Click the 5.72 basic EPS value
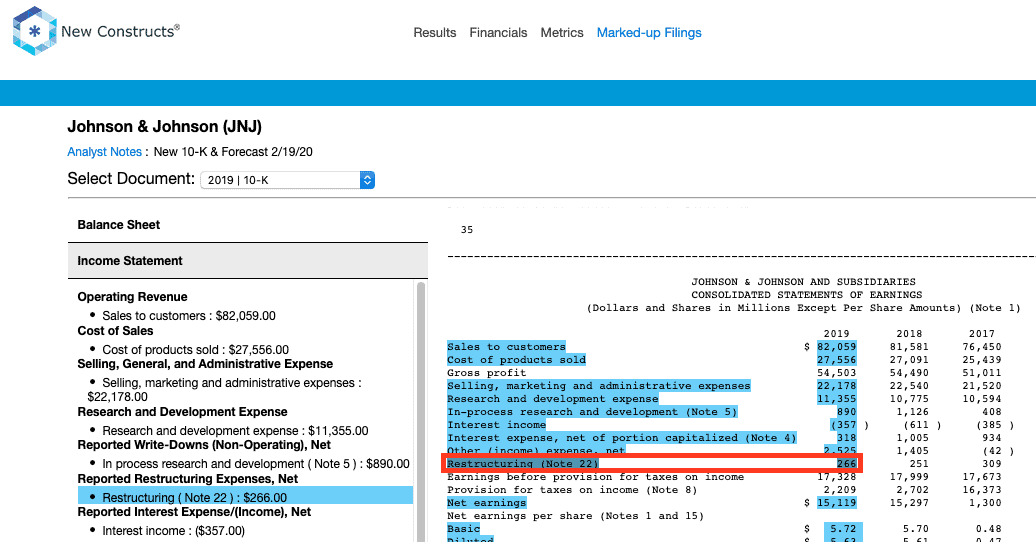 point(843,528)
